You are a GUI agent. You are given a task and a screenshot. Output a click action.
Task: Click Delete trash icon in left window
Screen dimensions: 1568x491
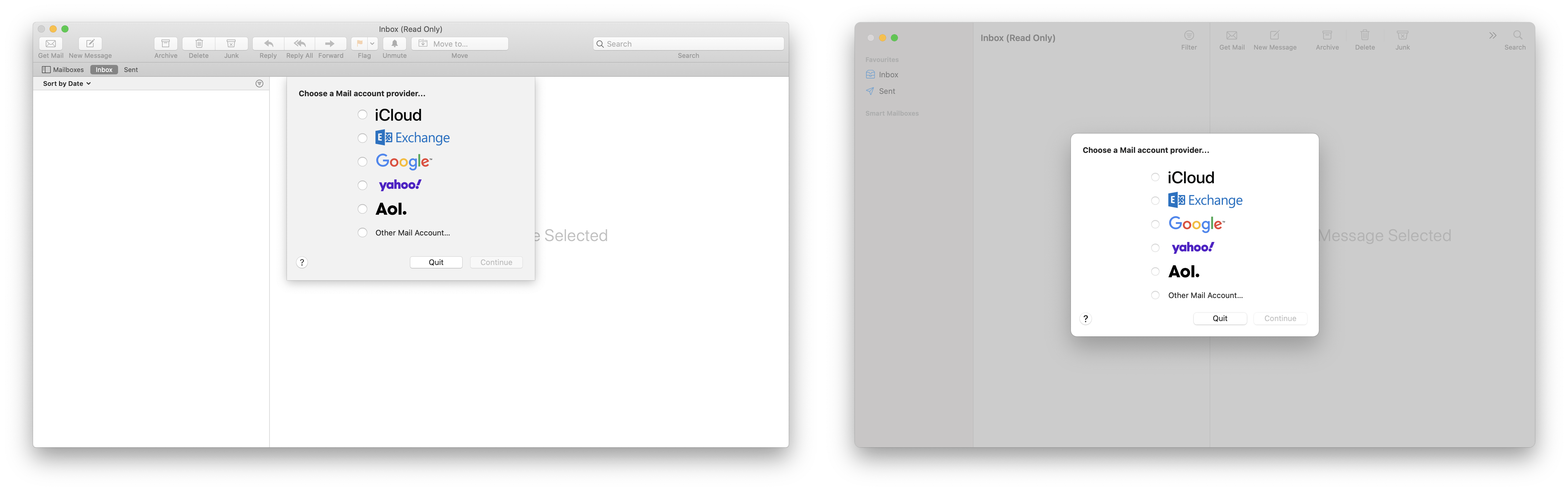[x=198, y=44]
